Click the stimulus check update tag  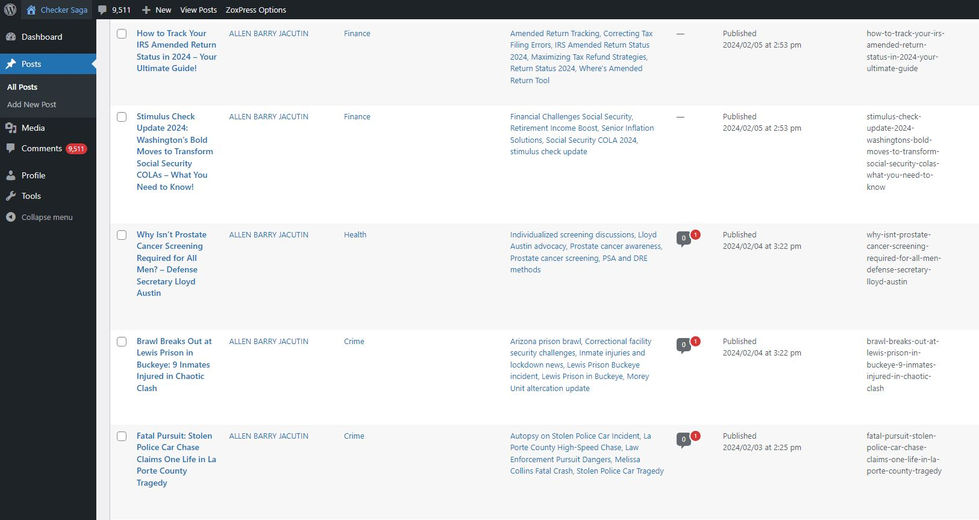coord(548,152)
